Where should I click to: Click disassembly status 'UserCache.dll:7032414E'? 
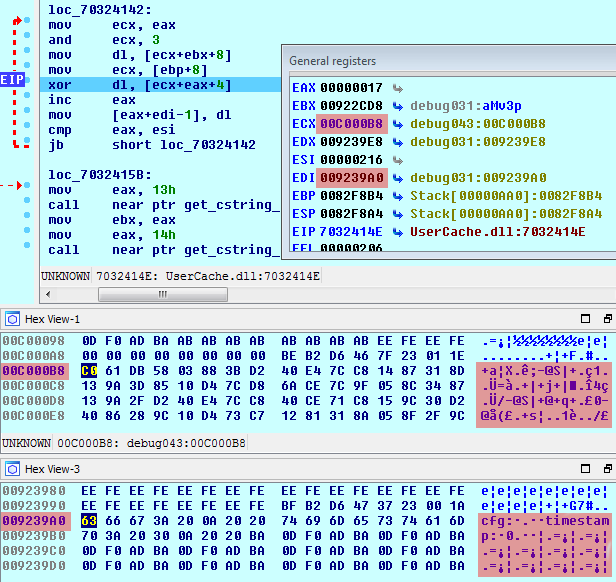click(243, 276)
